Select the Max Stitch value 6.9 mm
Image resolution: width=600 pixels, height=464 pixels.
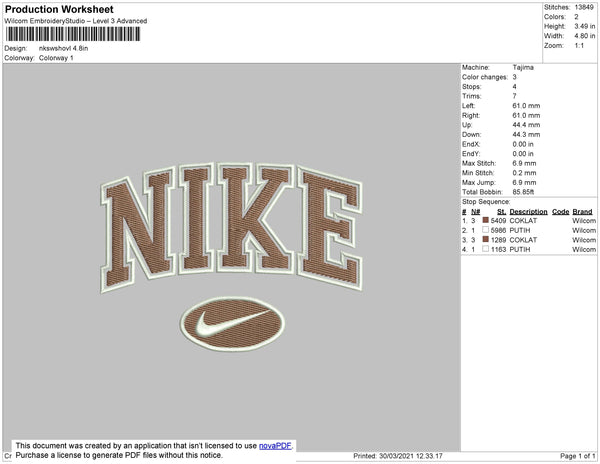pos(524,163)
